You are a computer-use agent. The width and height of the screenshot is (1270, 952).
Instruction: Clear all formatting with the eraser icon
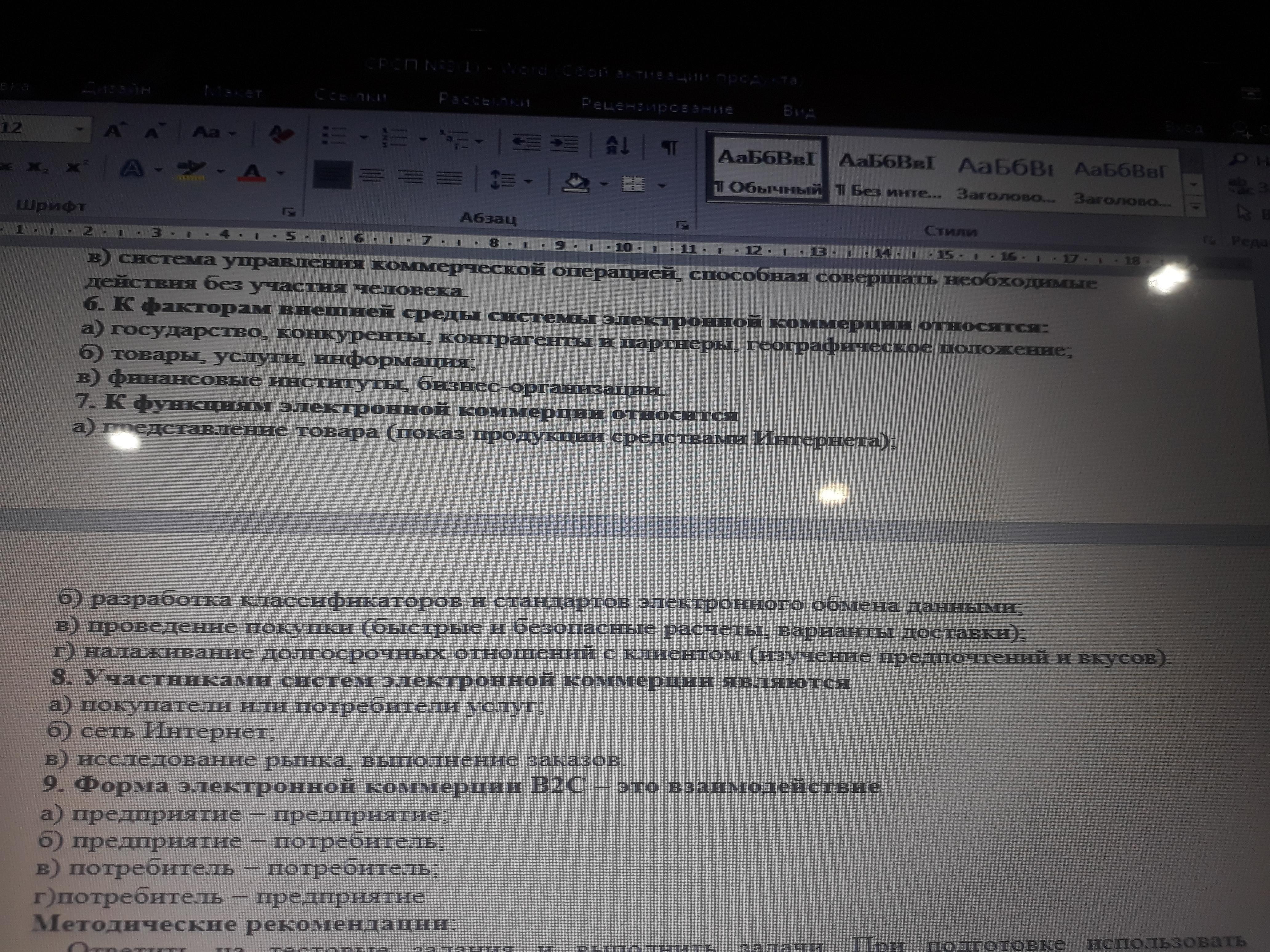click(x=281, y=134)
